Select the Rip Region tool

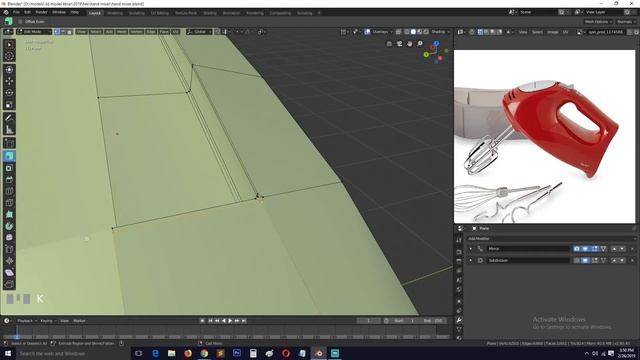pos(9,284)
